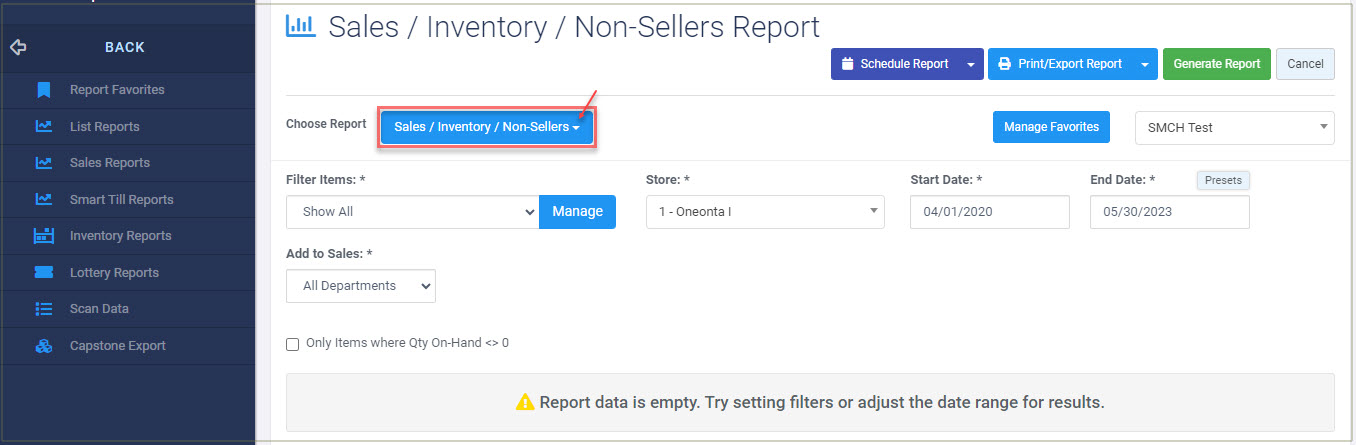Click the Scan Data list icon

click(43, 309)
